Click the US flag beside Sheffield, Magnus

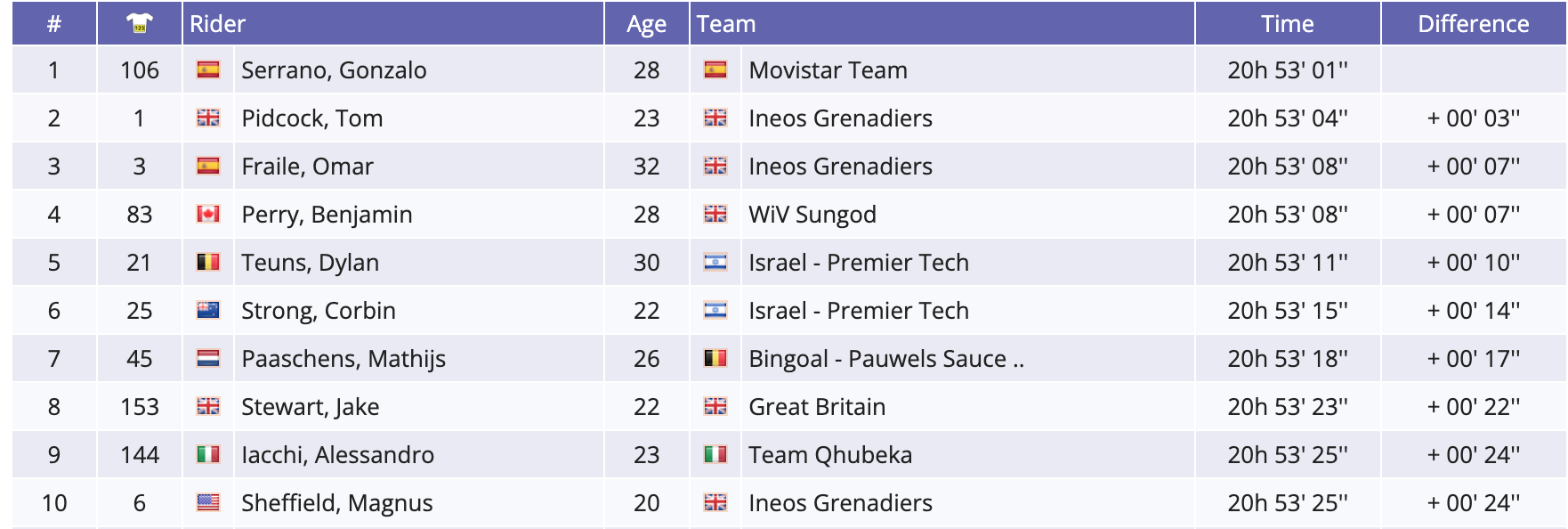[208, 502]
